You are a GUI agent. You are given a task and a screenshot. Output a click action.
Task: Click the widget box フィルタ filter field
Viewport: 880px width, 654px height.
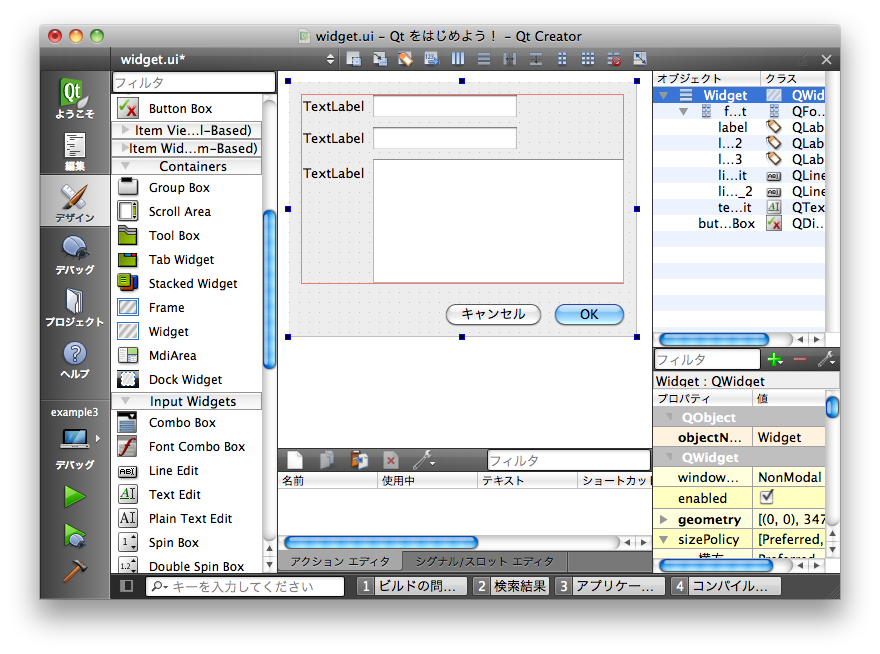coord(193,83)
